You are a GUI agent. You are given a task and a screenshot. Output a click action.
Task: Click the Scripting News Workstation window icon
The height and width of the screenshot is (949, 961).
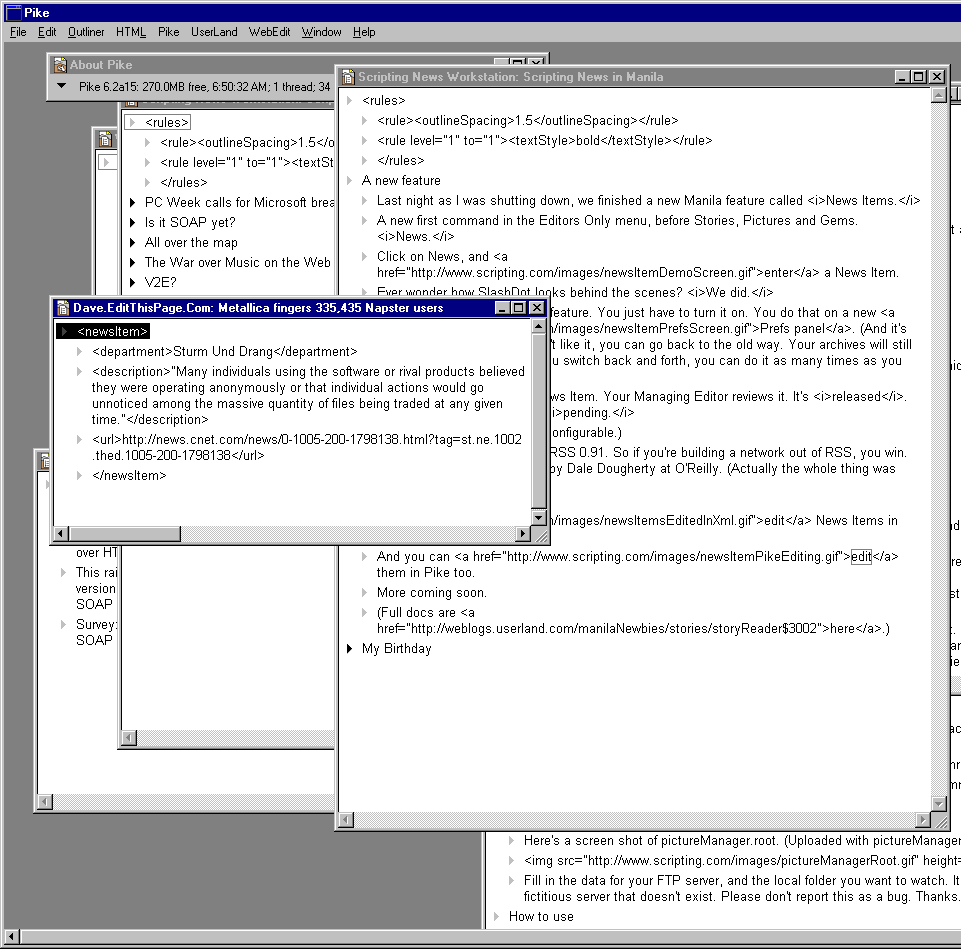348,77
